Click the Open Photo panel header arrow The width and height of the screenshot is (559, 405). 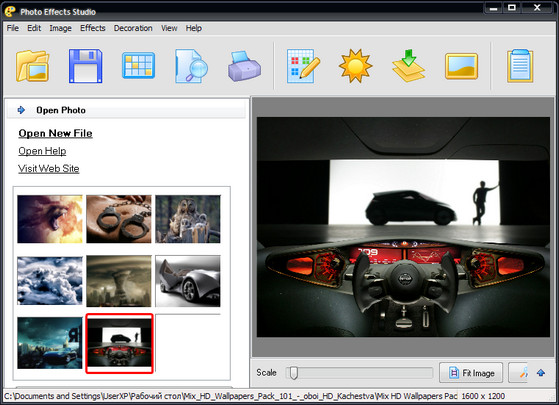point(21,110)
